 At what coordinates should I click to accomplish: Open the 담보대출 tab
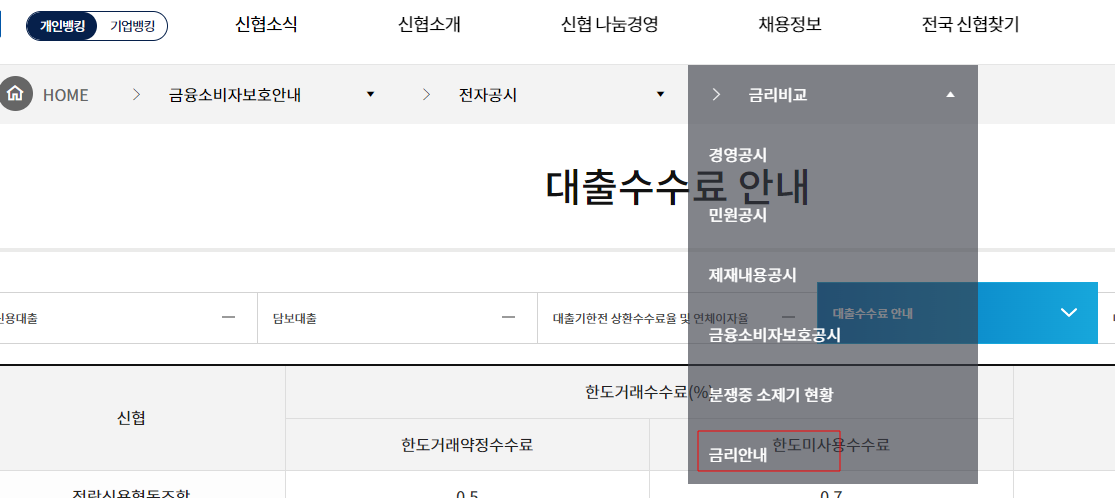tap(398, 317)
